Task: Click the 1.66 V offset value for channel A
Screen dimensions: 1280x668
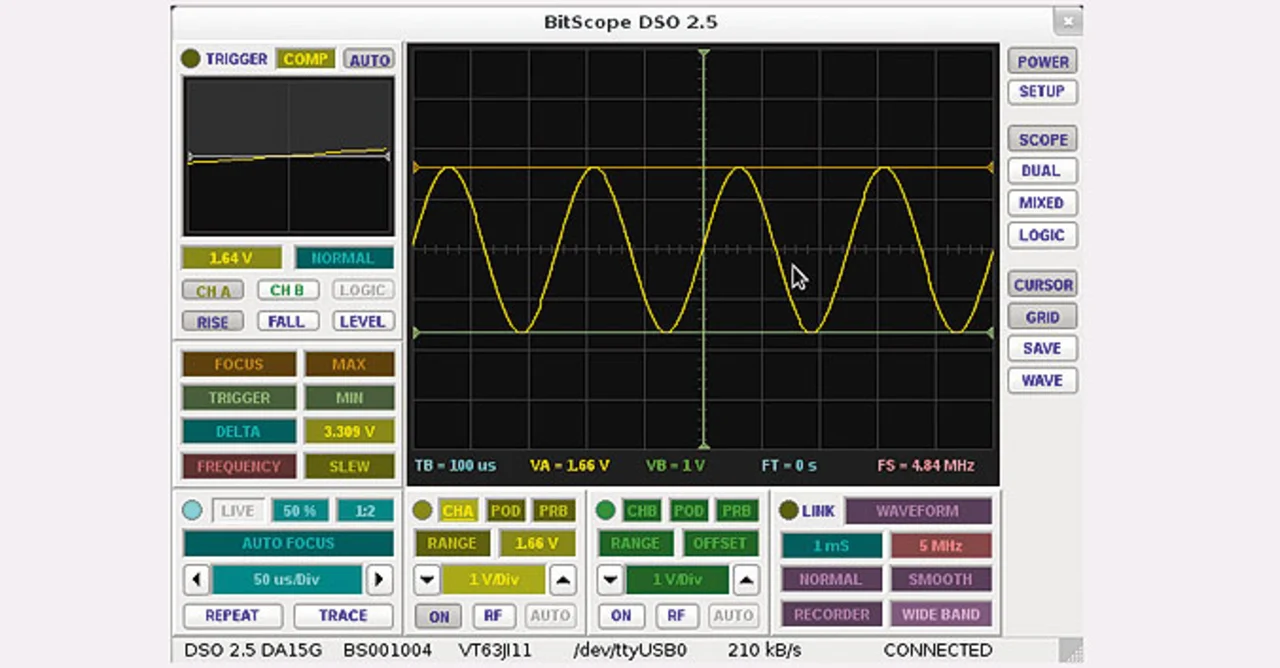Action: (x=537, y=544)
